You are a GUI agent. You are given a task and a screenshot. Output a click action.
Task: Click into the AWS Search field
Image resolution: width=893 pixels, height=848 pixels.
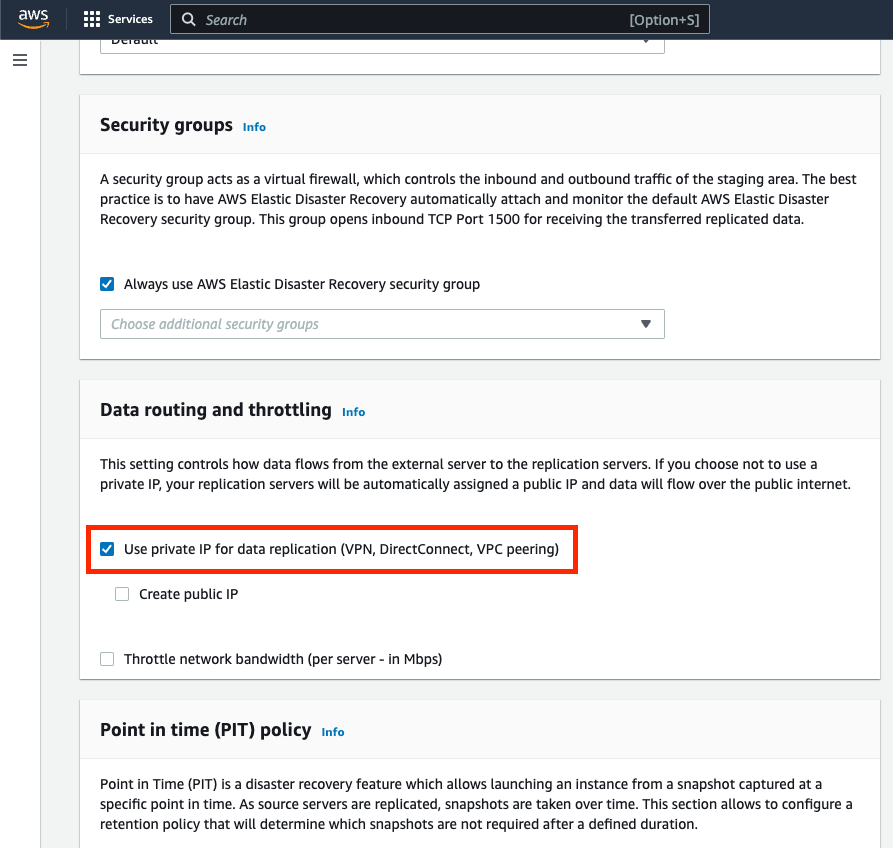tap(440, 19)
